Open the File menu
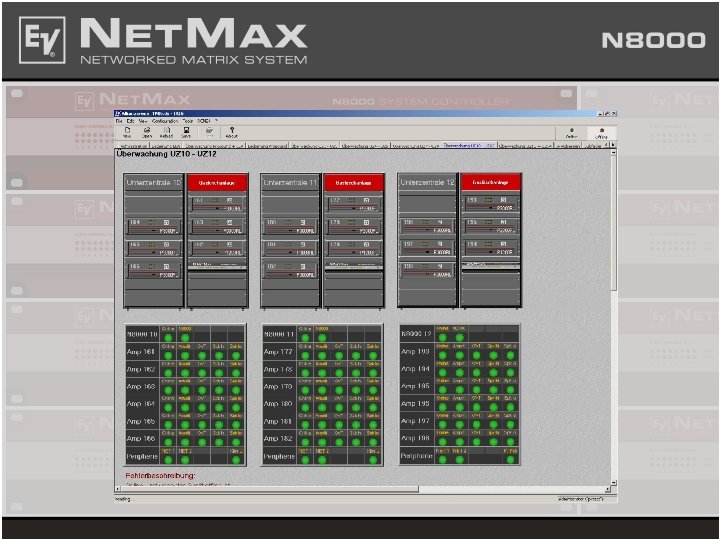Screen dimensions: 720x540 [119, 121]
